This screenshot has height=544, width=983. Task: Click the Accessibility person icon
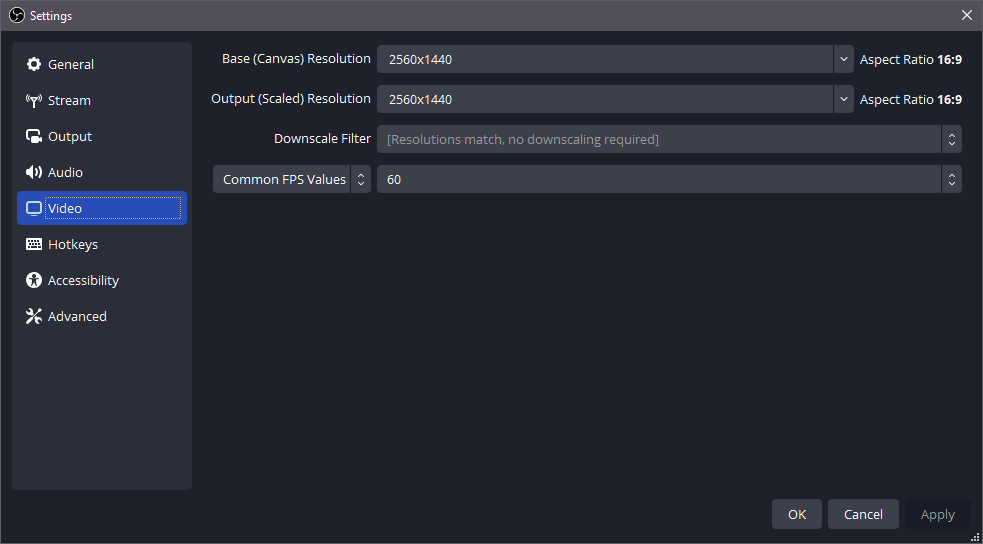(34, 281)
